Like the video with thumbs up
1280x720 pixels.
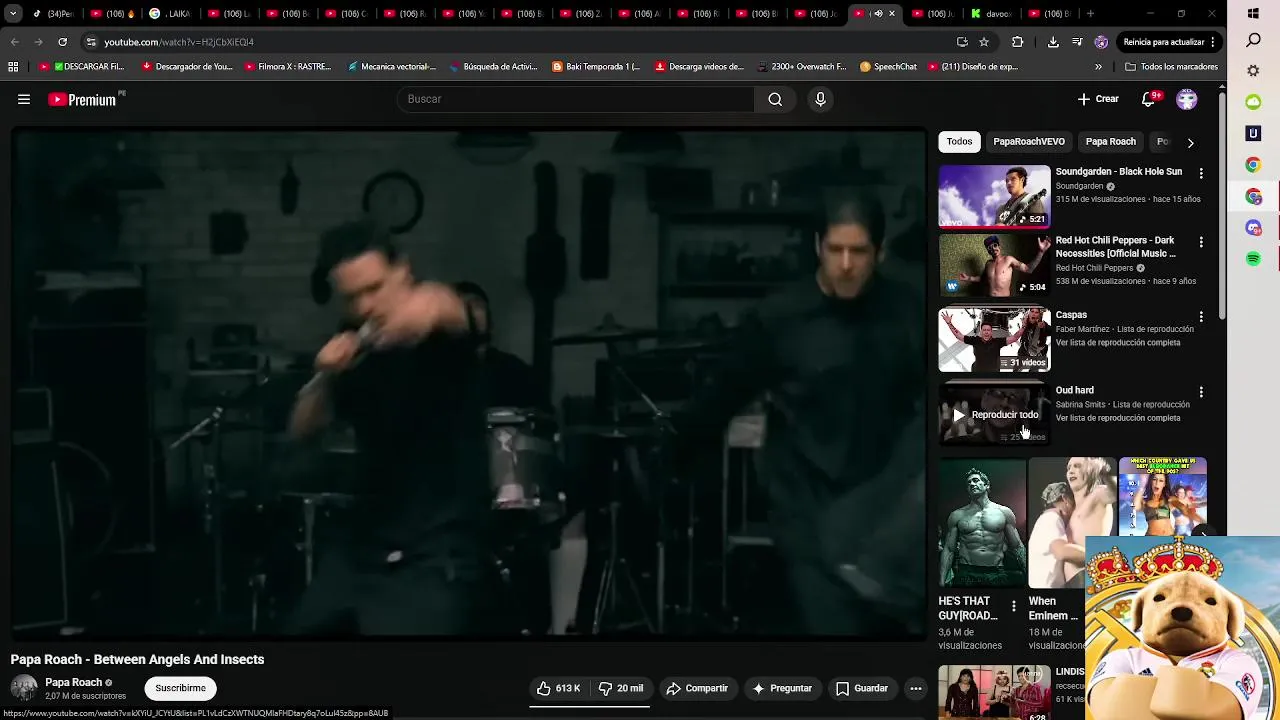558,688
